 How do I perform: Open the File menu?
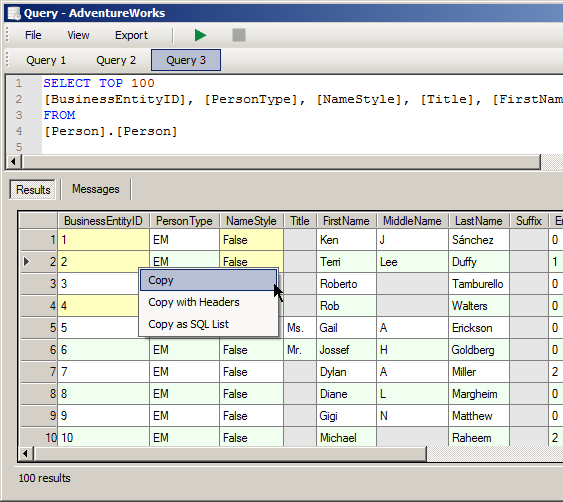coord(33,35)
